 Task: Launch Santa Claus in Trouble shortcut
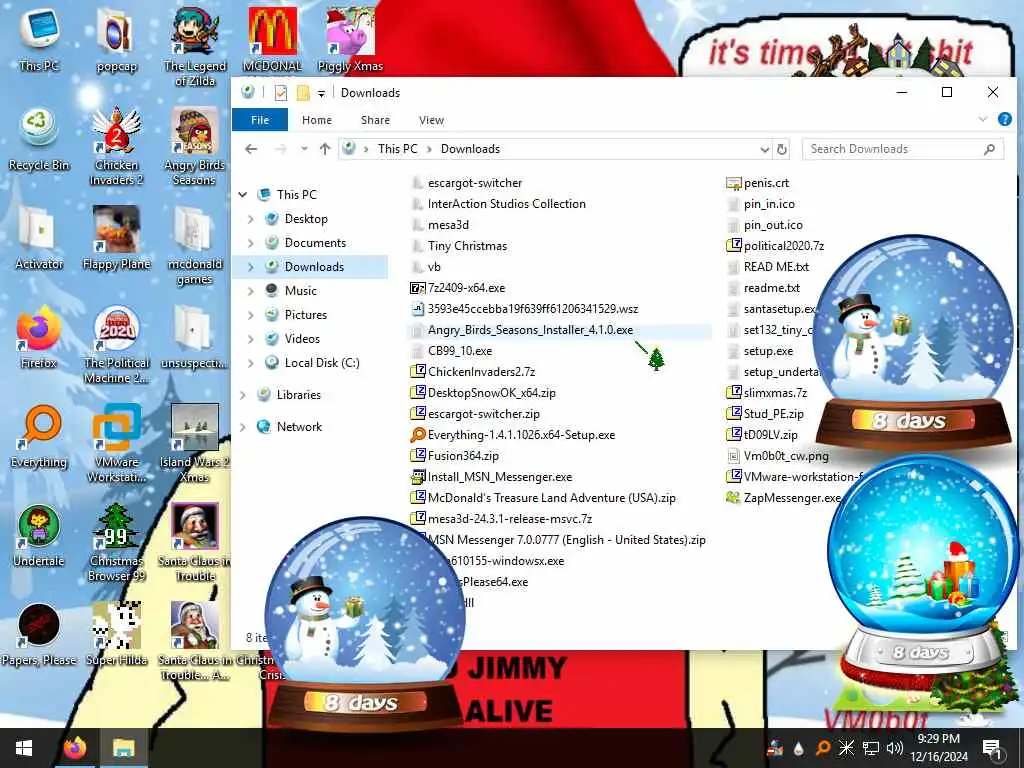[x=195, y=542]
